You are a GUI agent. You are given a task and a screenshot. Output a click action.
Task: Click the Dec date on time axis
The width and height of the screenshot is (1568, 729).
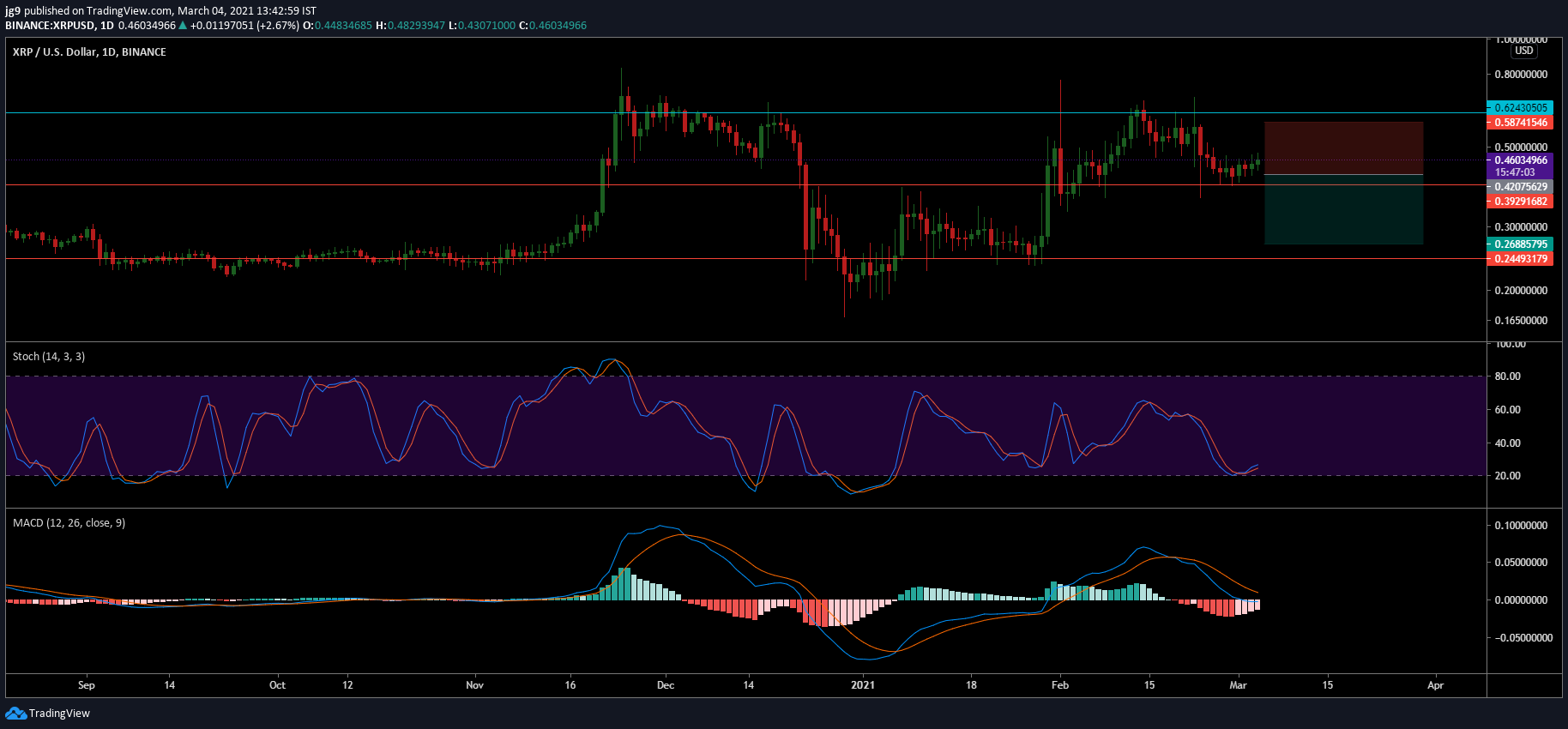(666, 685)
